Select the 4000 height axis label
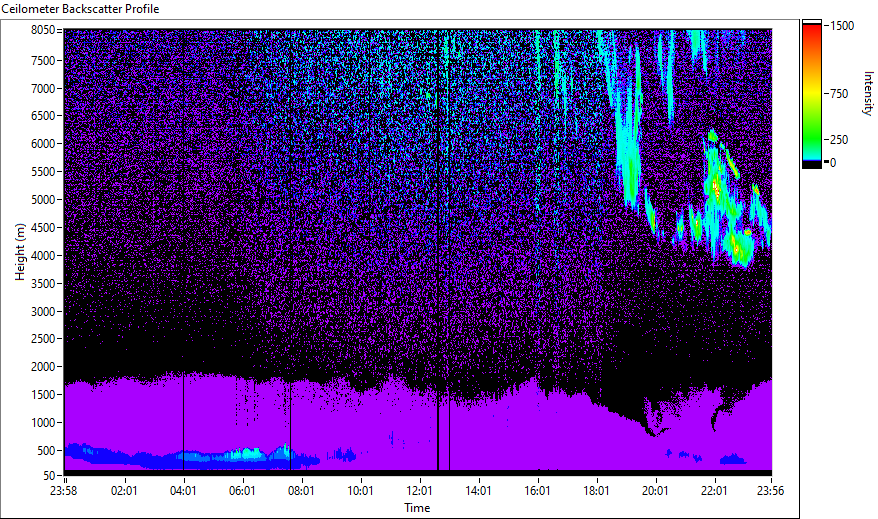The width and height of the screenshot is (878, 519). pyautogui.click(x=43, y=256)
